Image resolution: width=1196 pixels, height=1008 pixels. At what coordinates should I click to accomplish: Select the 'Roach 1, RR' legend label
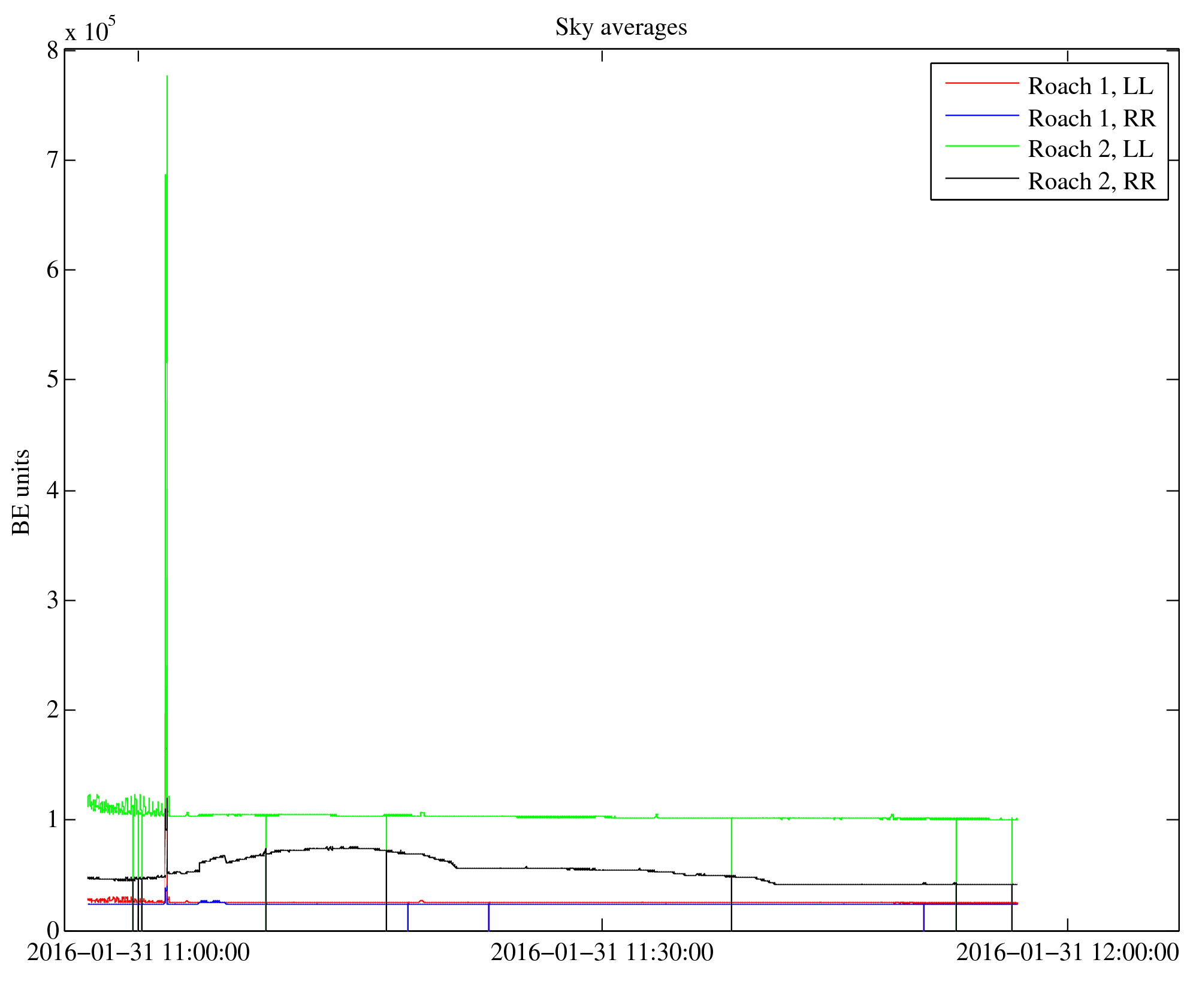[x=1091, y=119]
